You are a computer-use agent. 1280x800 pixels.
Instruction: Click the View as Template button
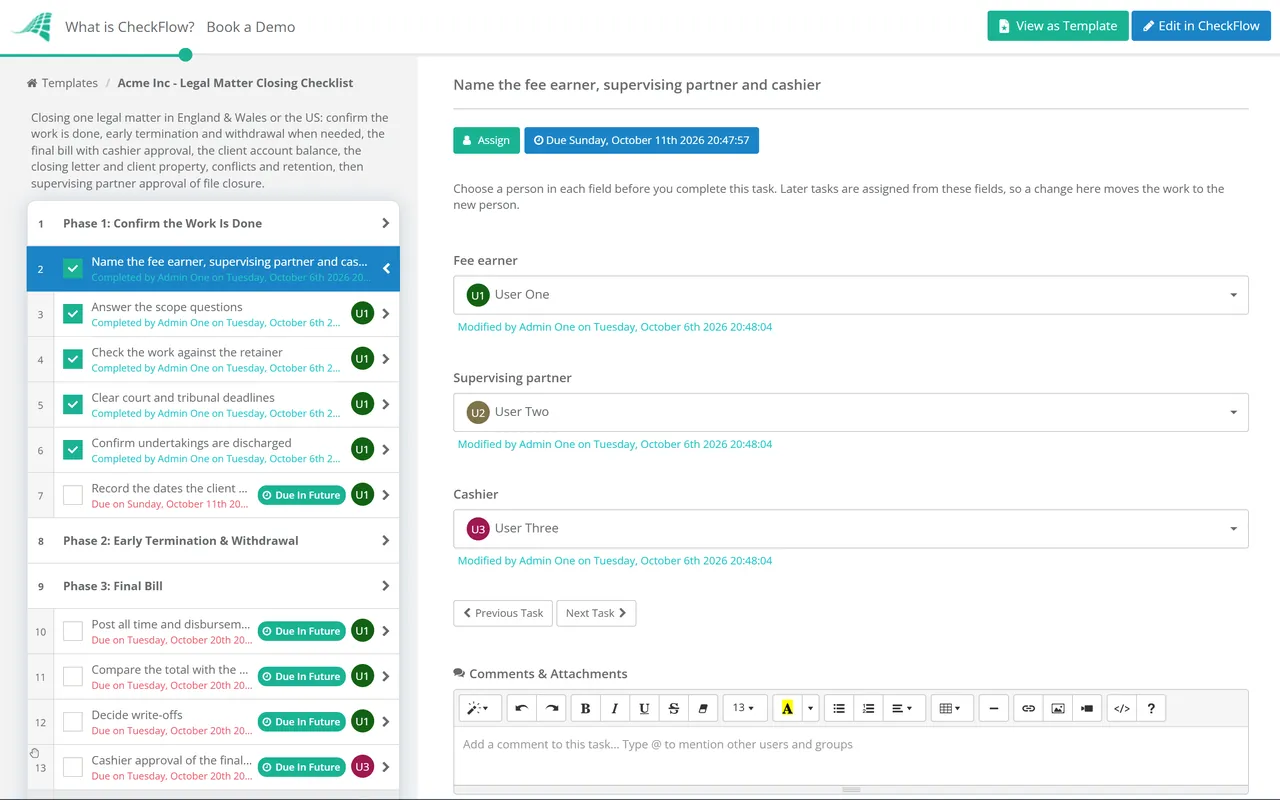click(1058, 26)
